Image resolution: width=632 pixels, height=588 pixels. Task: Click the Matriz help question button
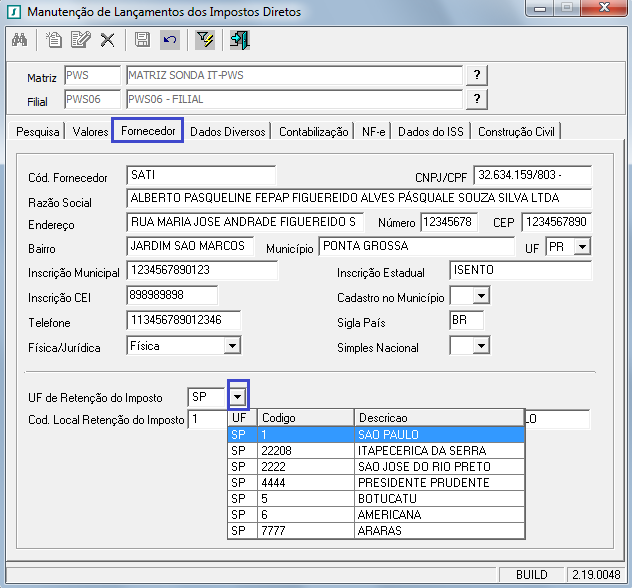point(478,76)
